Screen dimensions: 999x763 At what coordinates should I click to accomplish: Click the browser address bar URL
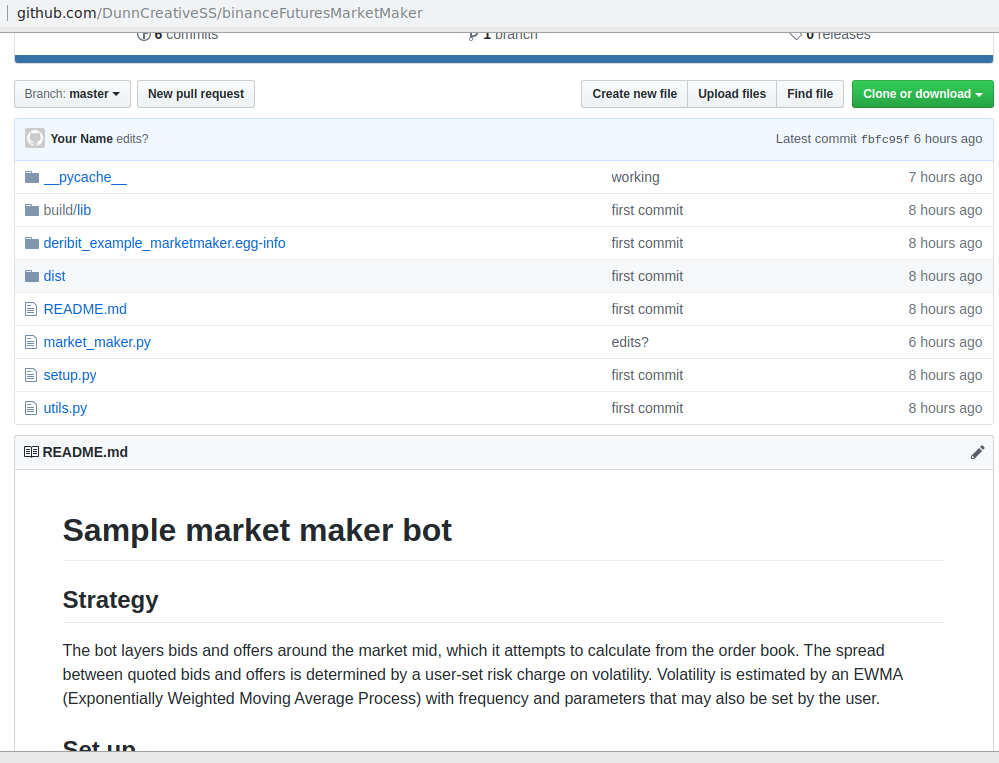click(220, 13)
